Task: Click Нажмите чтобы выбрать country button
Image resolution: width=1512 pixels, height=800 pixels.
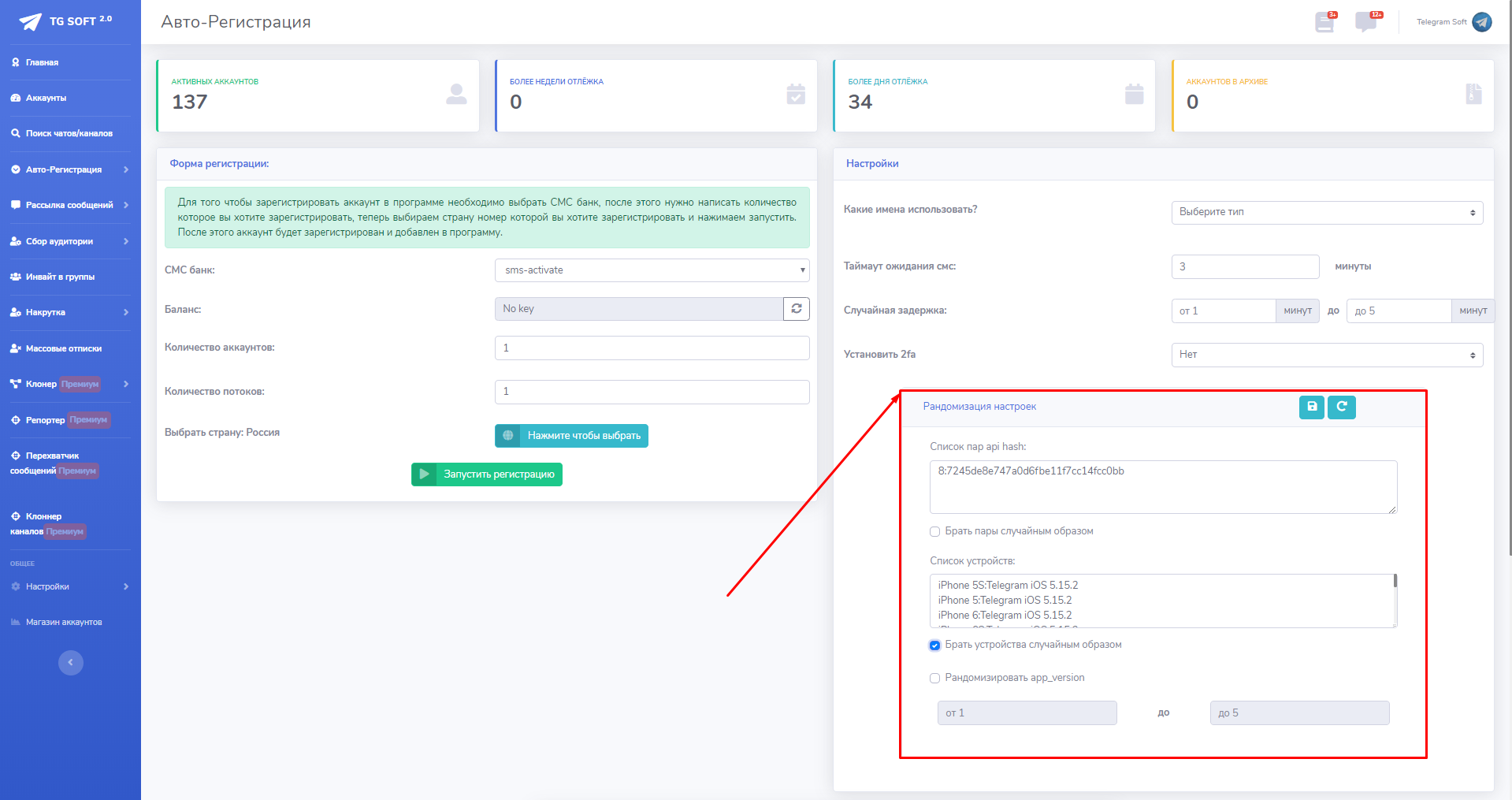Action: tap(571, 436)
